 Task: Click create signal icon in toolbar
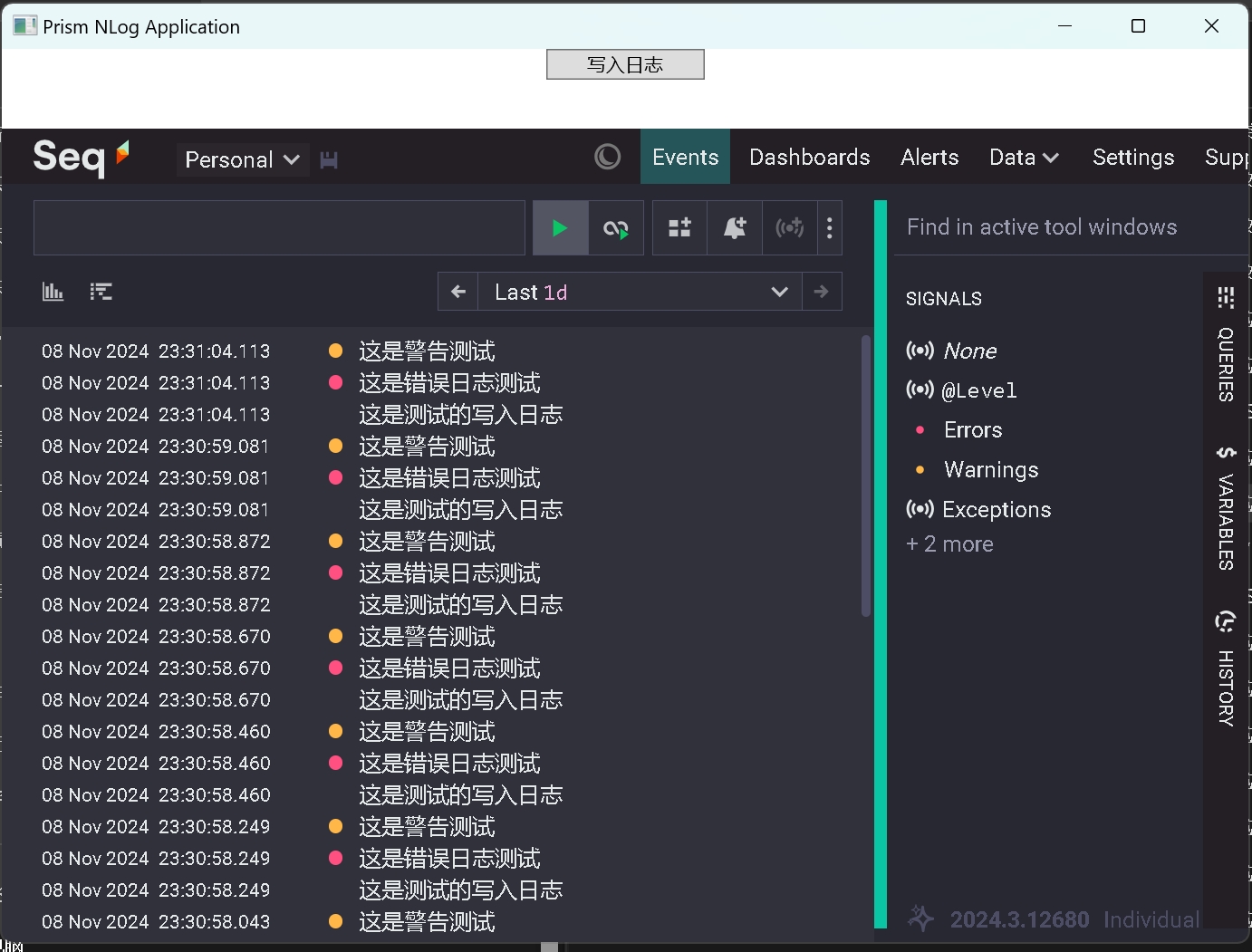click(790, 228)
